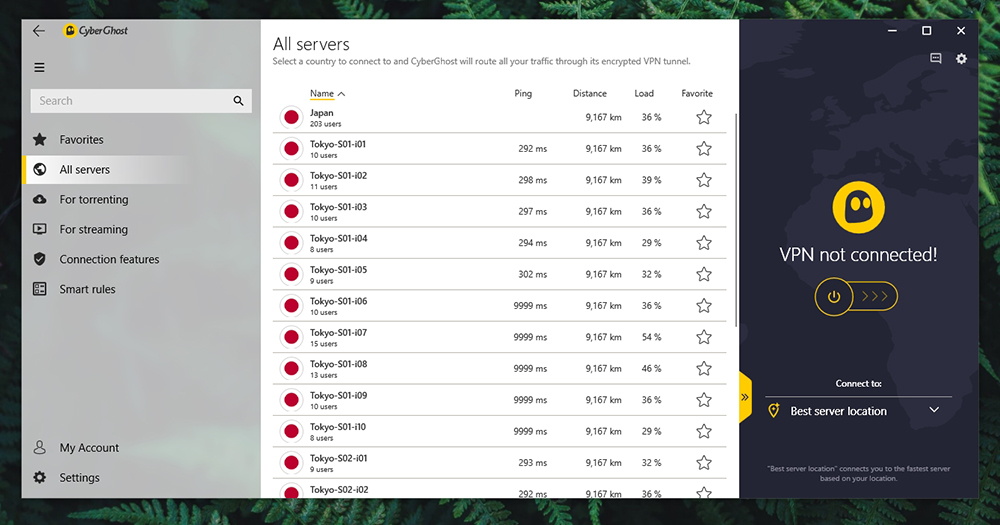
Task: Select All servers in sidebar
Action: coord(84,170)
